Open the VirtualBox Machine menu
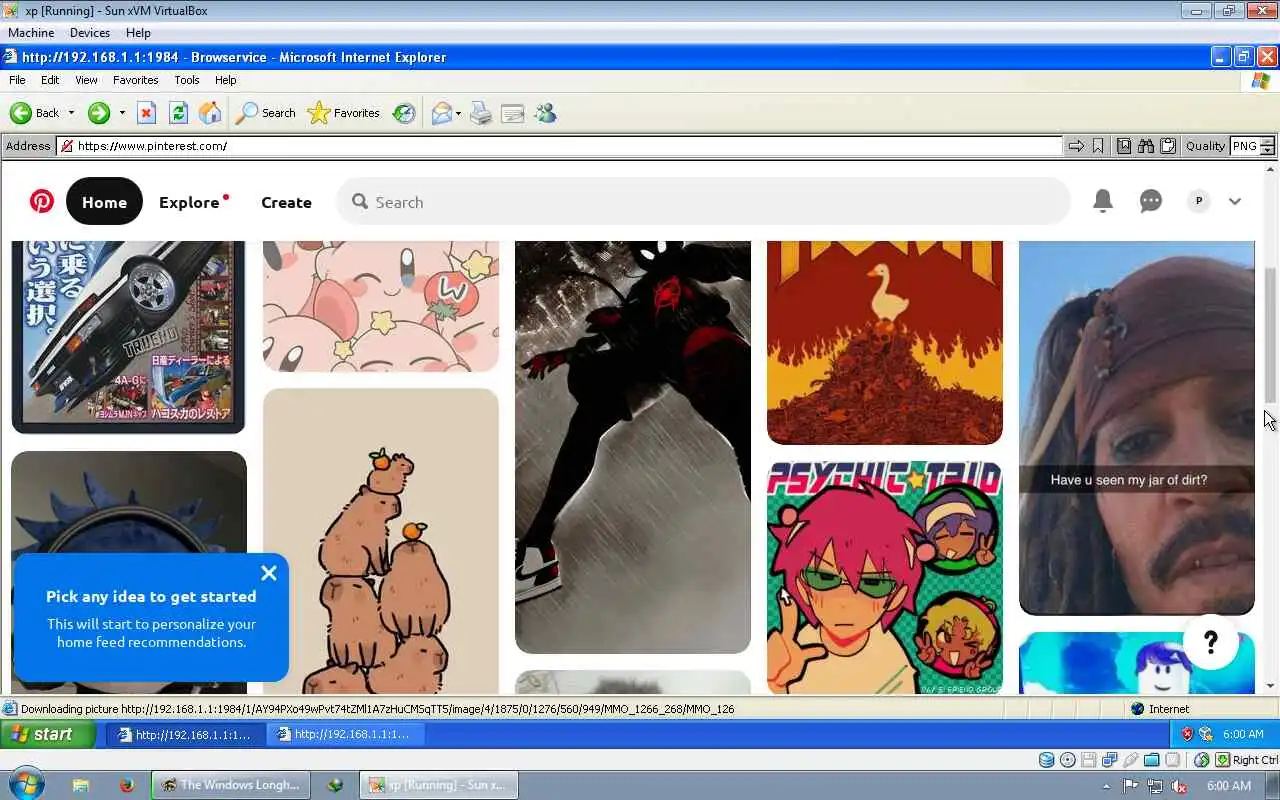The image size is (1280, 800). [x=31, y=33]
